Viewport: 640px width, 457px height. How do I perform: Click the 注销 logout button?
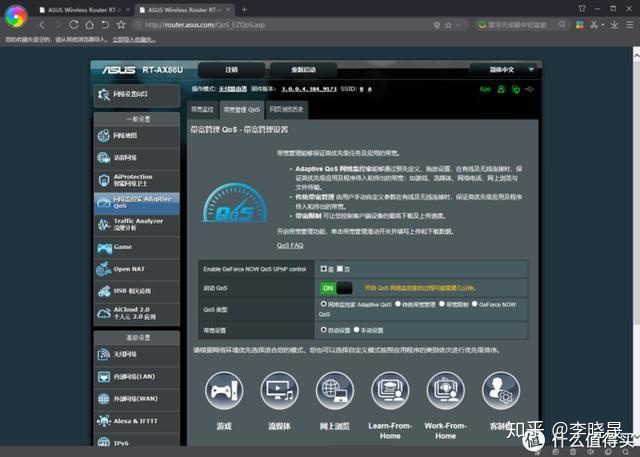(x=231, y=70)
